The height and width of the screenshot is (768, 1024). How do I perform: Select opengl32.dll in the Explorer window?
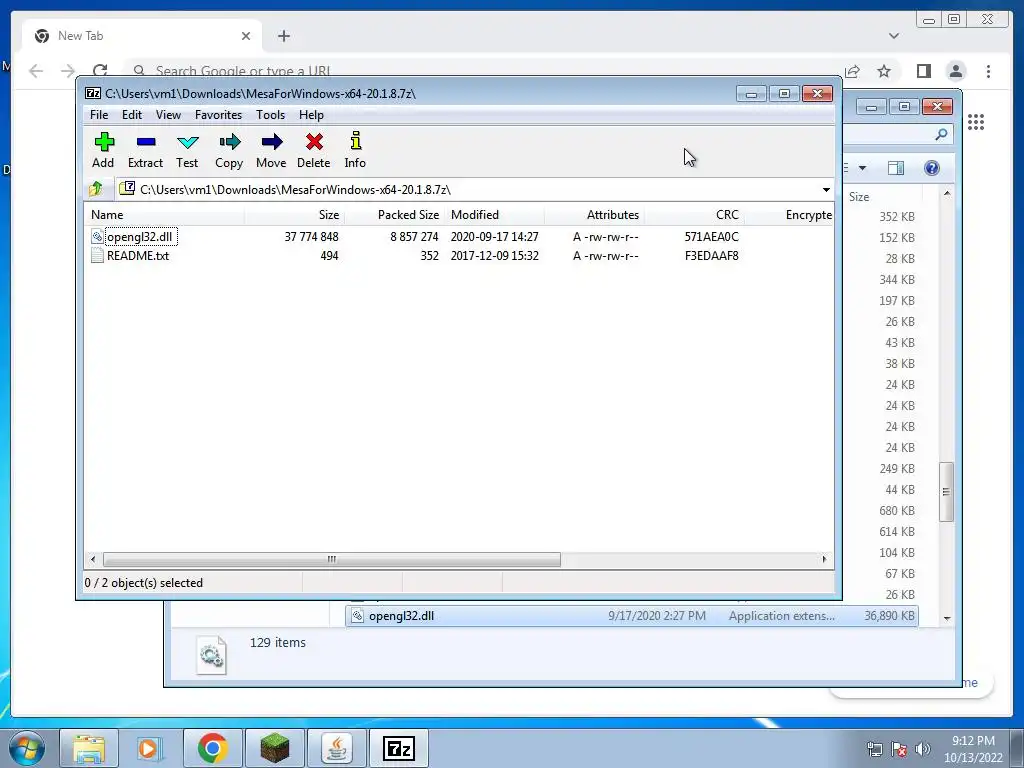click(x=632, y=616)
